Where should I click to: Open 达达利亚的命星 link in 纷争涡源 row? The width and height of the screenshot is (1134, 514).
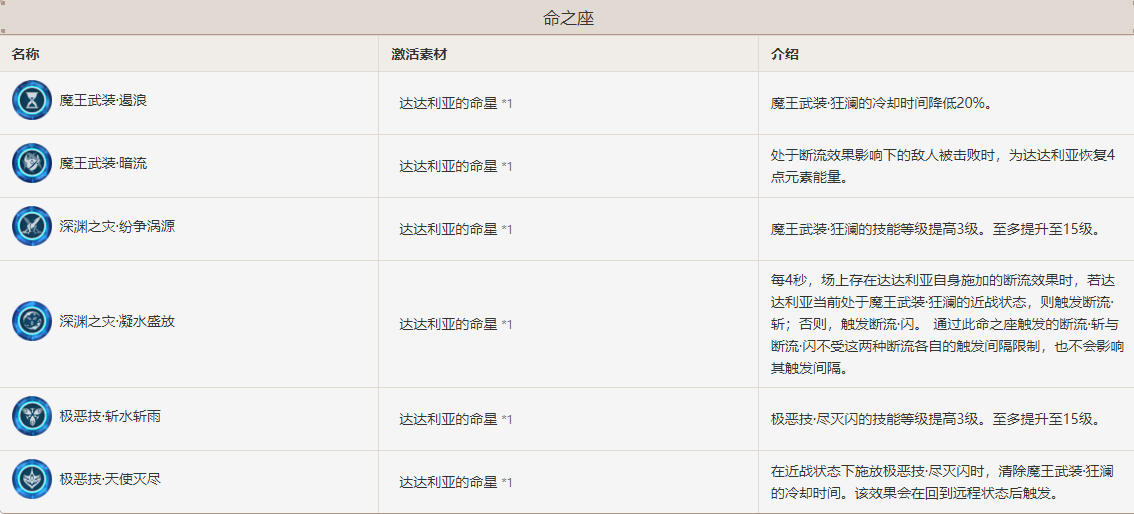click(x=448, y=229)
